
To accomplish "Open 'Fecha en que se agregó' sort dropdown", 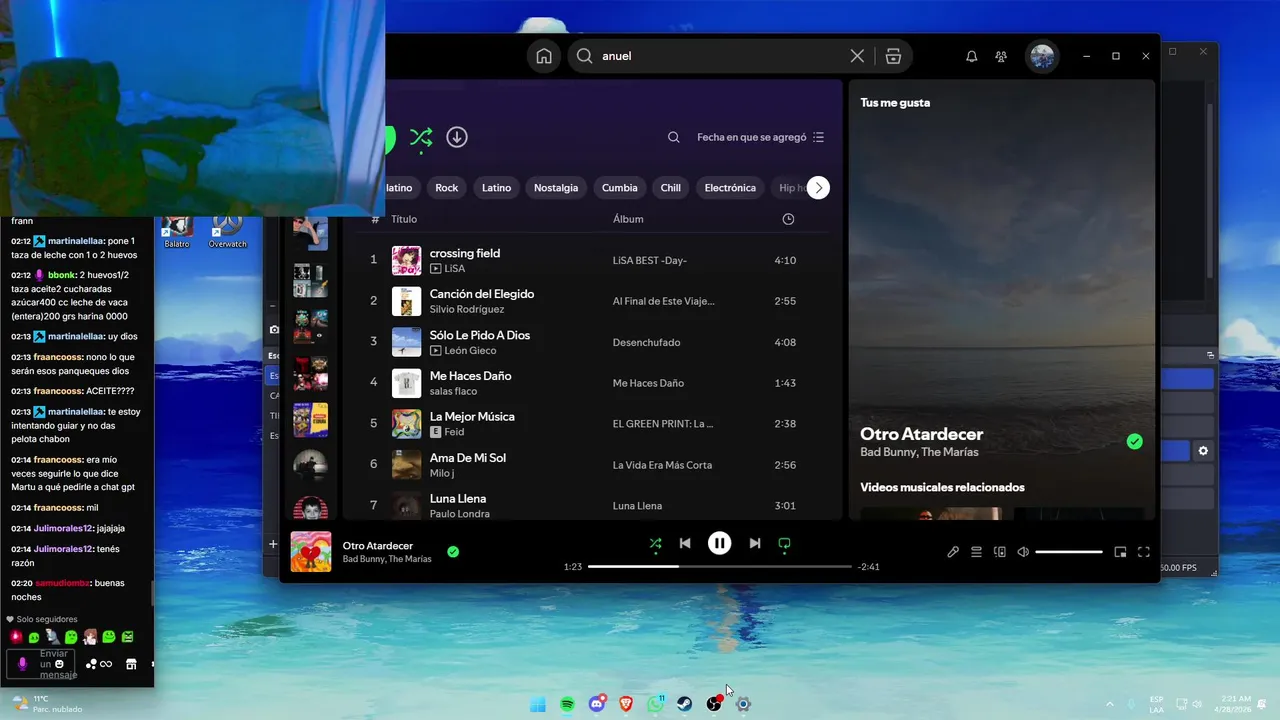I will pyautogui.click(x=760, y=137).
